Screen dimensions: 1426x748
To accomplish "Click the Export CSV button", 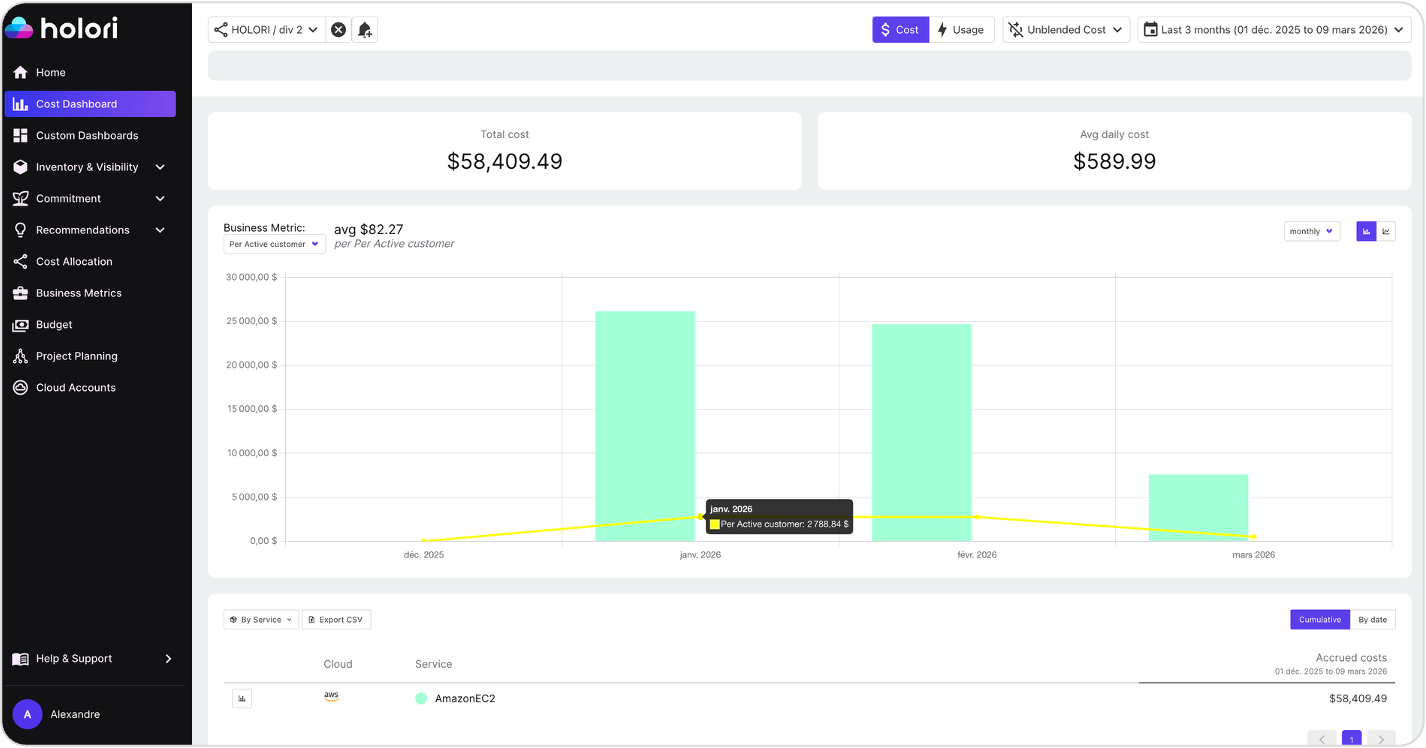I will tap(336, 619).
